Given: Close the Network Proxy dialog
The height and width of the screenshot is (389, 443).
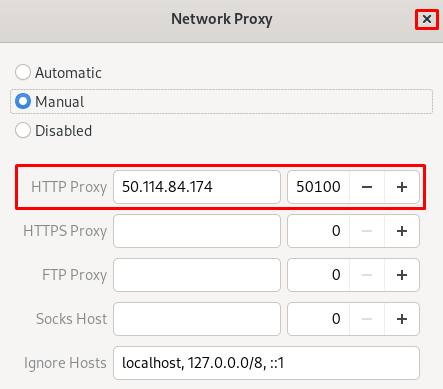Looking at the screenshot, I should pos(427,19).
